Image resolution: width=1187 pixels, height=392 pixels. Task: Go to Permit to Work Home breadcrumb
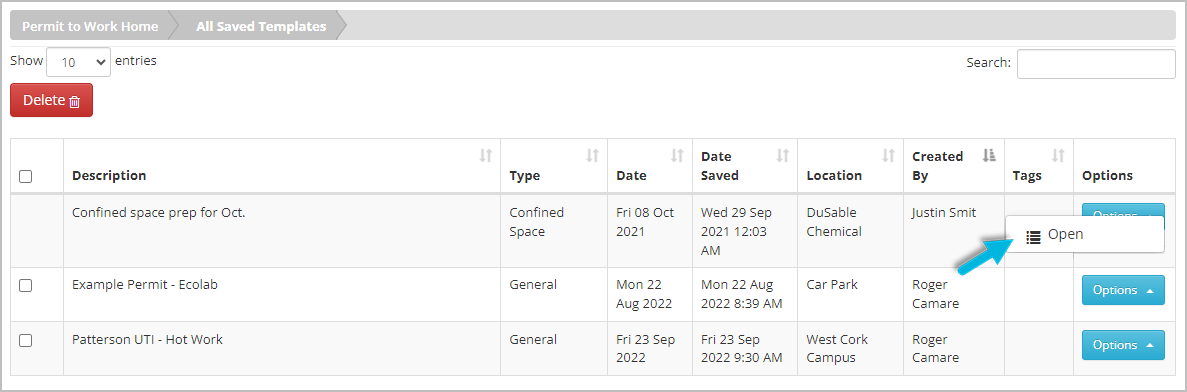coord(90,26)
